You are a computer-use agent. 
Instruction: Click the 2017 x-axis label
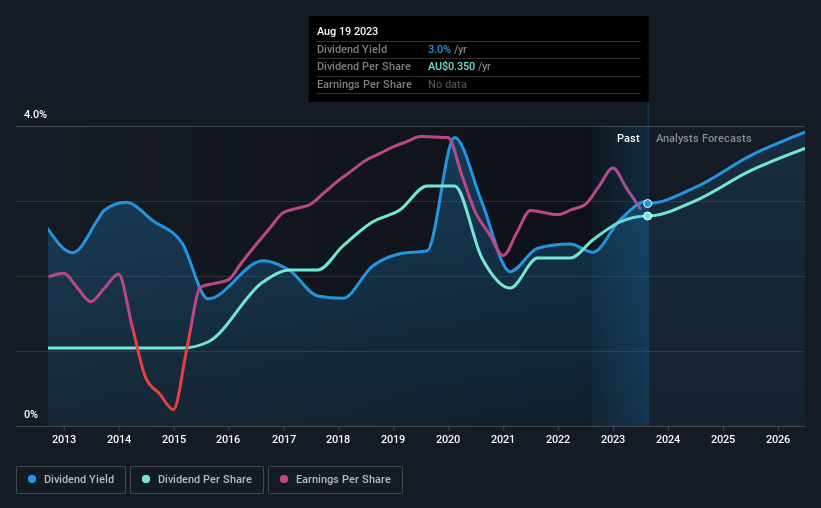(284, 439)
